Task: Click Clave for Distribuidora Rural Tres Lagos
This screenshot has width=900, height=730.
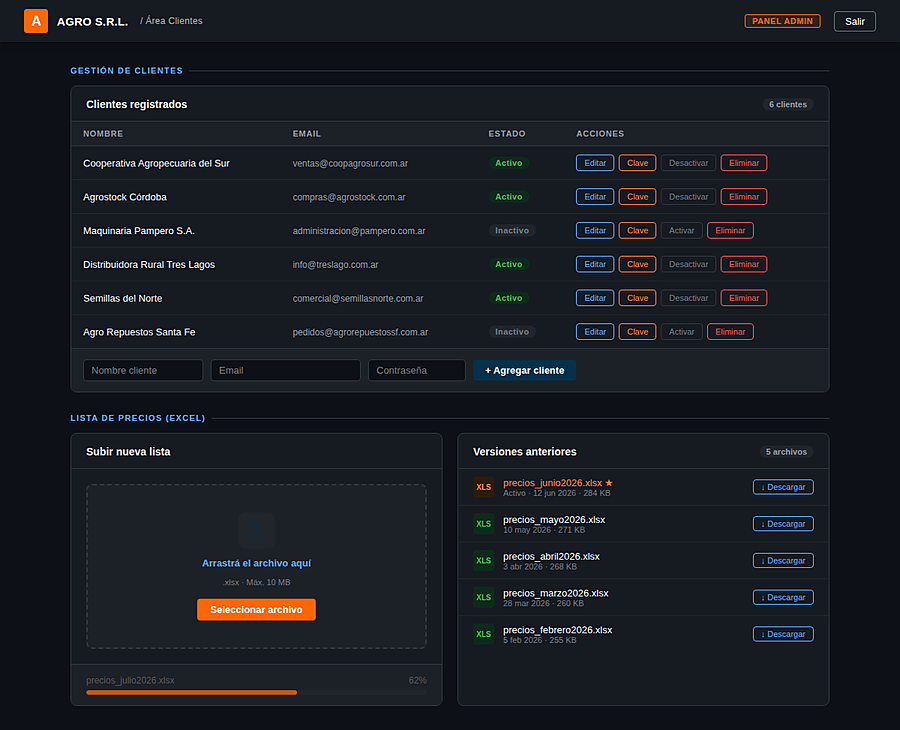Action: pyautogui.click(x=637, y=265)
